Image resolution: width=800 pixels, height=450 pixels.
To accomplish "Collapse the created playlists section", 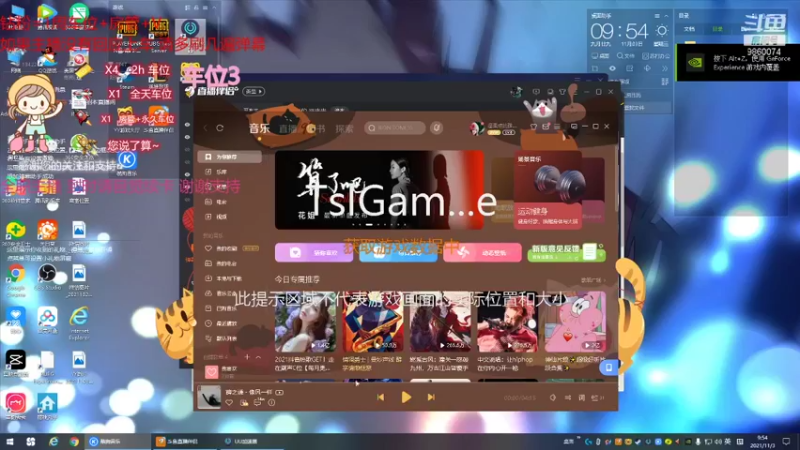I will pyautogui.click(x=258, y=357).
